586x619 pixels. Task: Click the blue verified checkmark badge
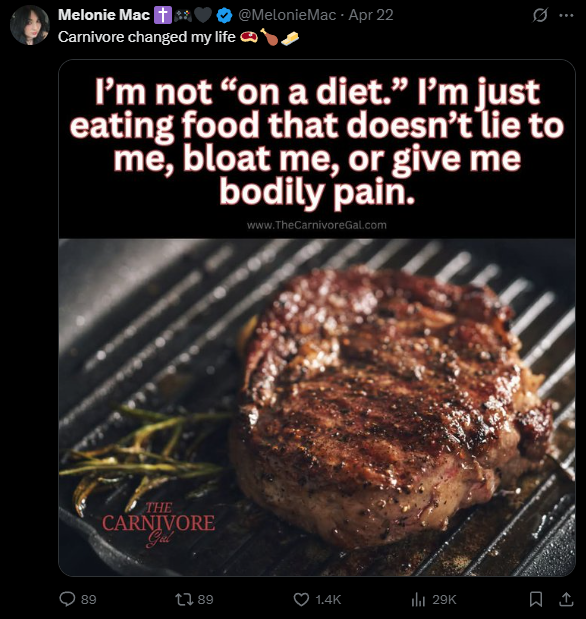tap(224, 15)
